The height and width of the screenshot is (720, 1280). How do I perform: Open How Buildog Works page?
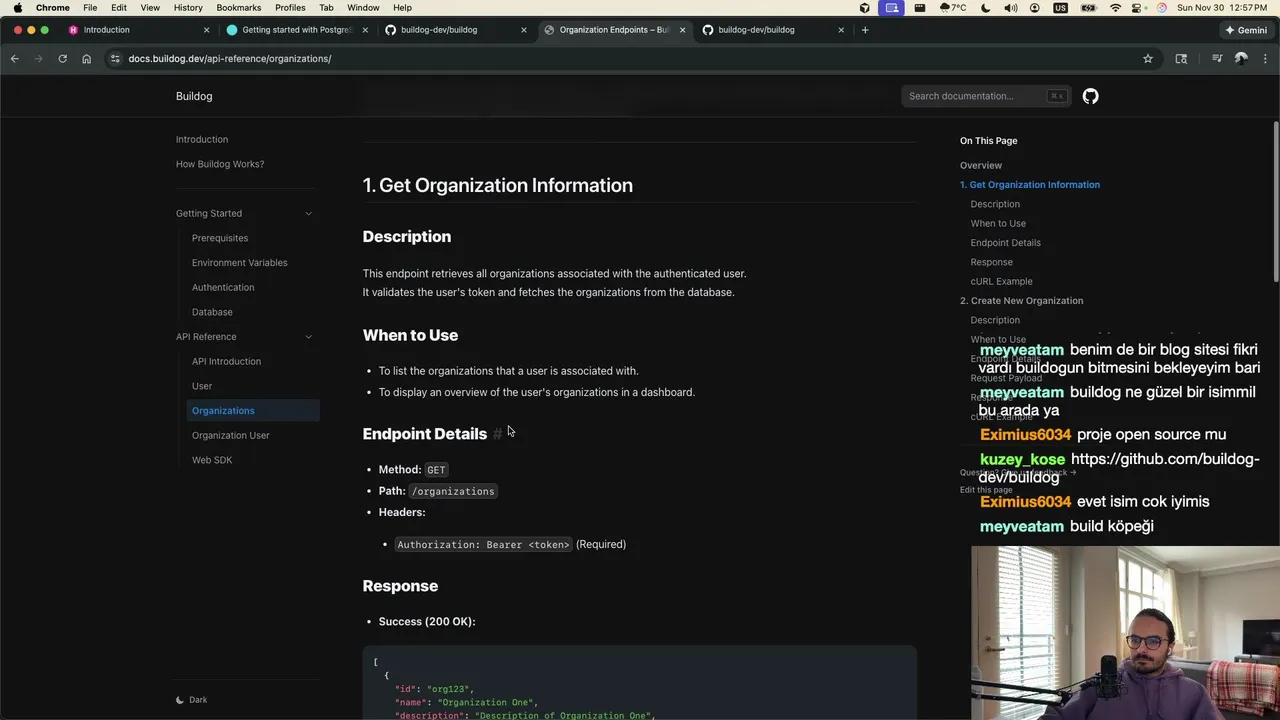coord(220,164)
